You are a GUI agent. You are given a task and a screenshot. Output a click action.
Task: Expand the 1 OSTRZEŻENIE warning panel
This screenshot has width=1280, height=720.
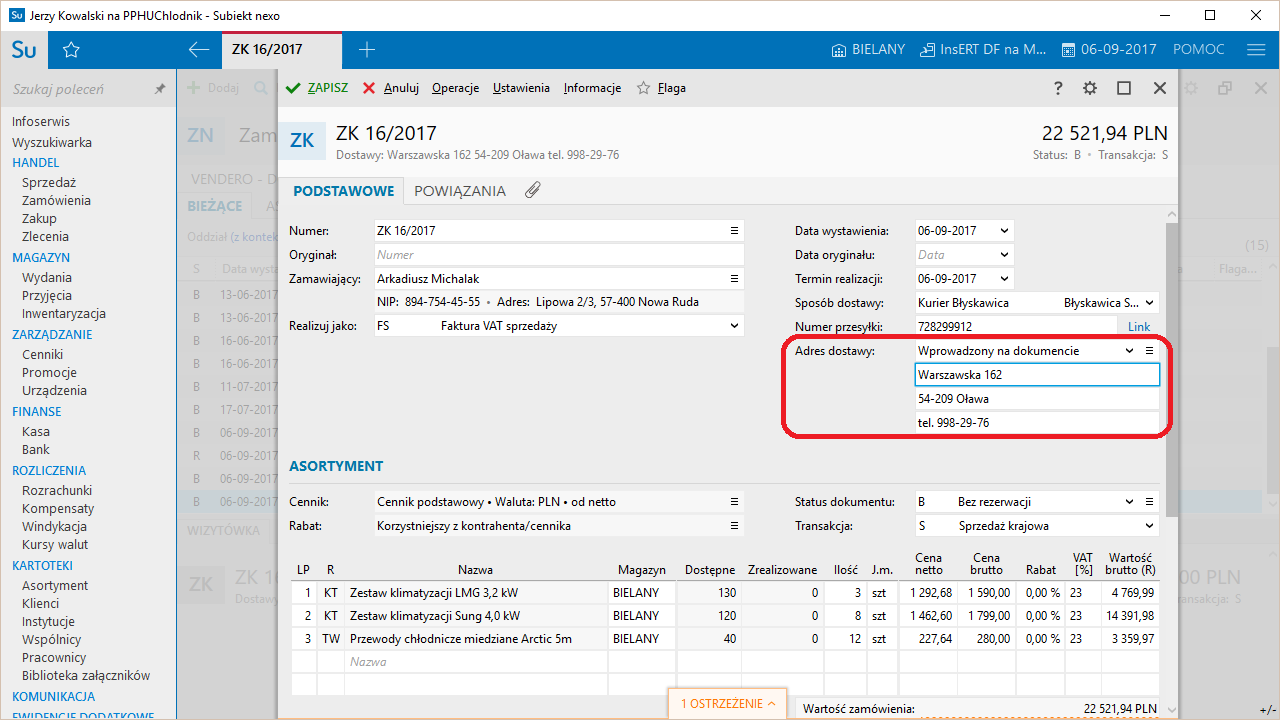[x=727, y=704]
